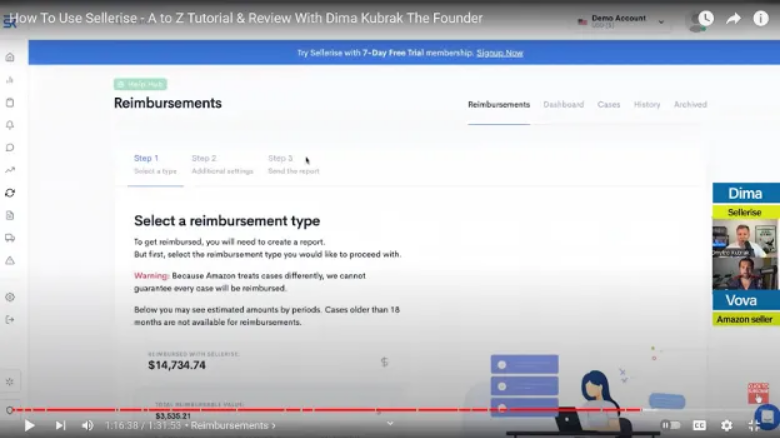Click the $3,535.21 reimbursable value
780x438 pixels.
[173, 416]
